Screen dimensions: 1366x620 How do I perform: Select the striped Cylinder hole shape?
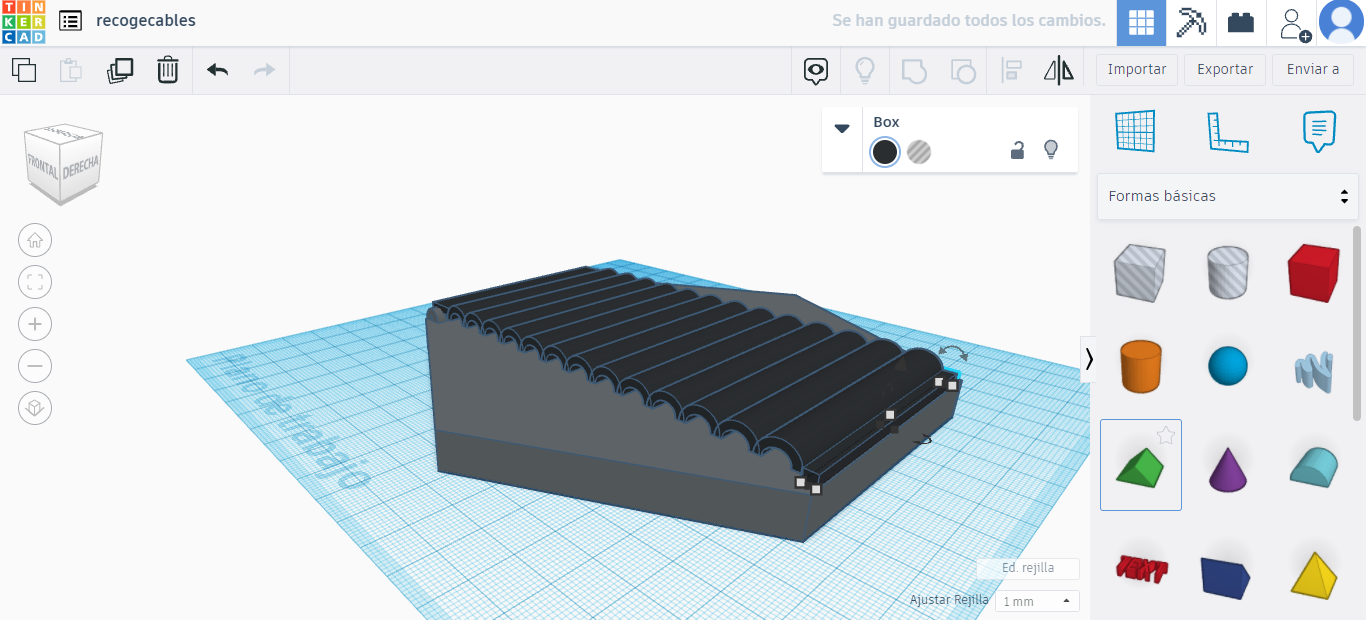point(1227,273)
